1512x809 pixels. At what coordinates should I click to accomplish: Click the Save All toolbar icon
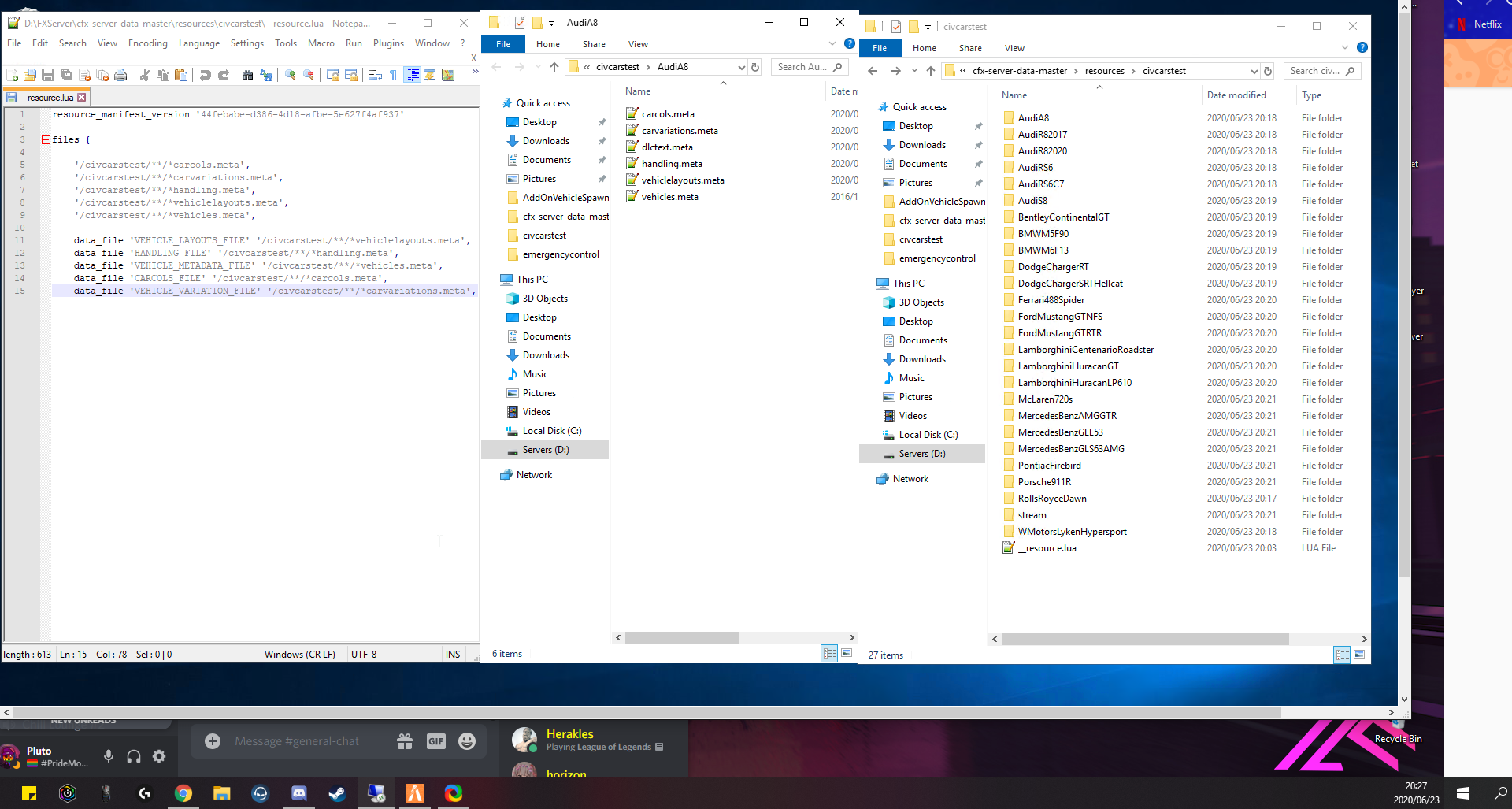66,75
